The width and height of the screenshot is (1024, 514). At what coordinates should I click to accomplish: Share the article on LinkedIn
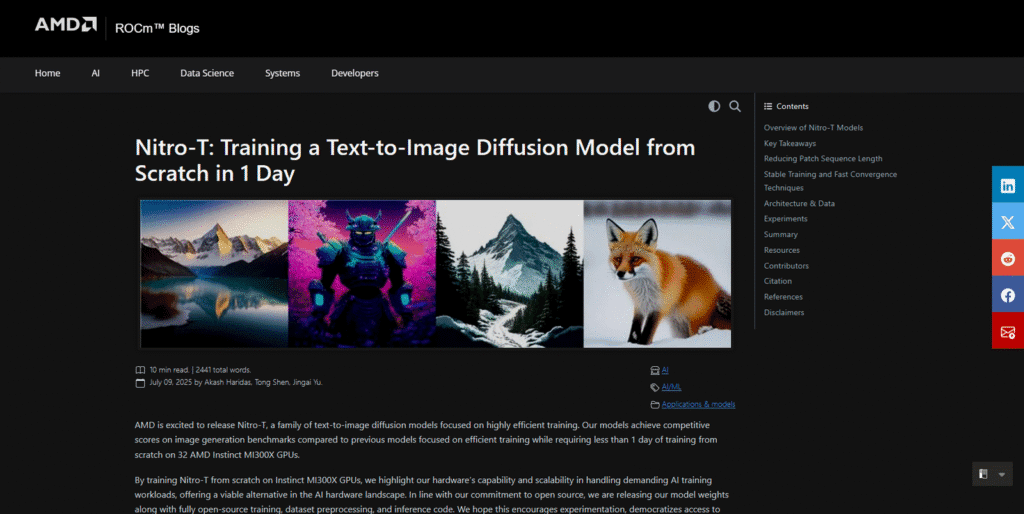[1008, 185]
